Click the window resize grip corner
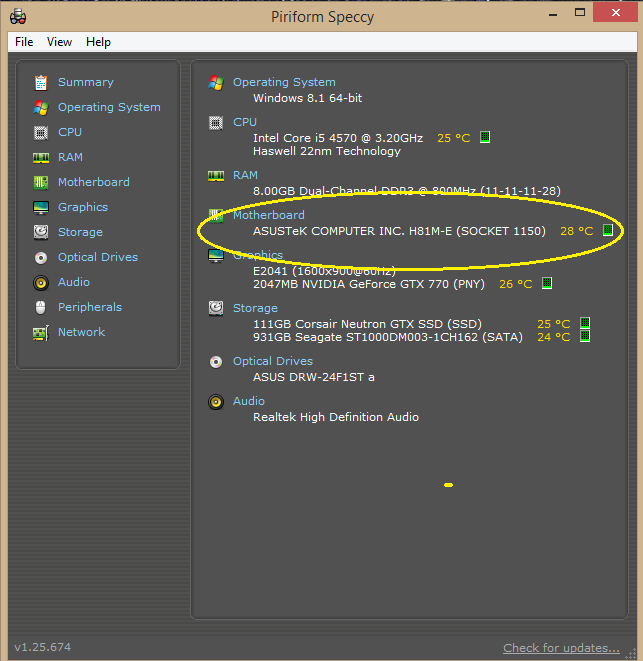This screenshot has width=643, height=661. tap(631, 653)
